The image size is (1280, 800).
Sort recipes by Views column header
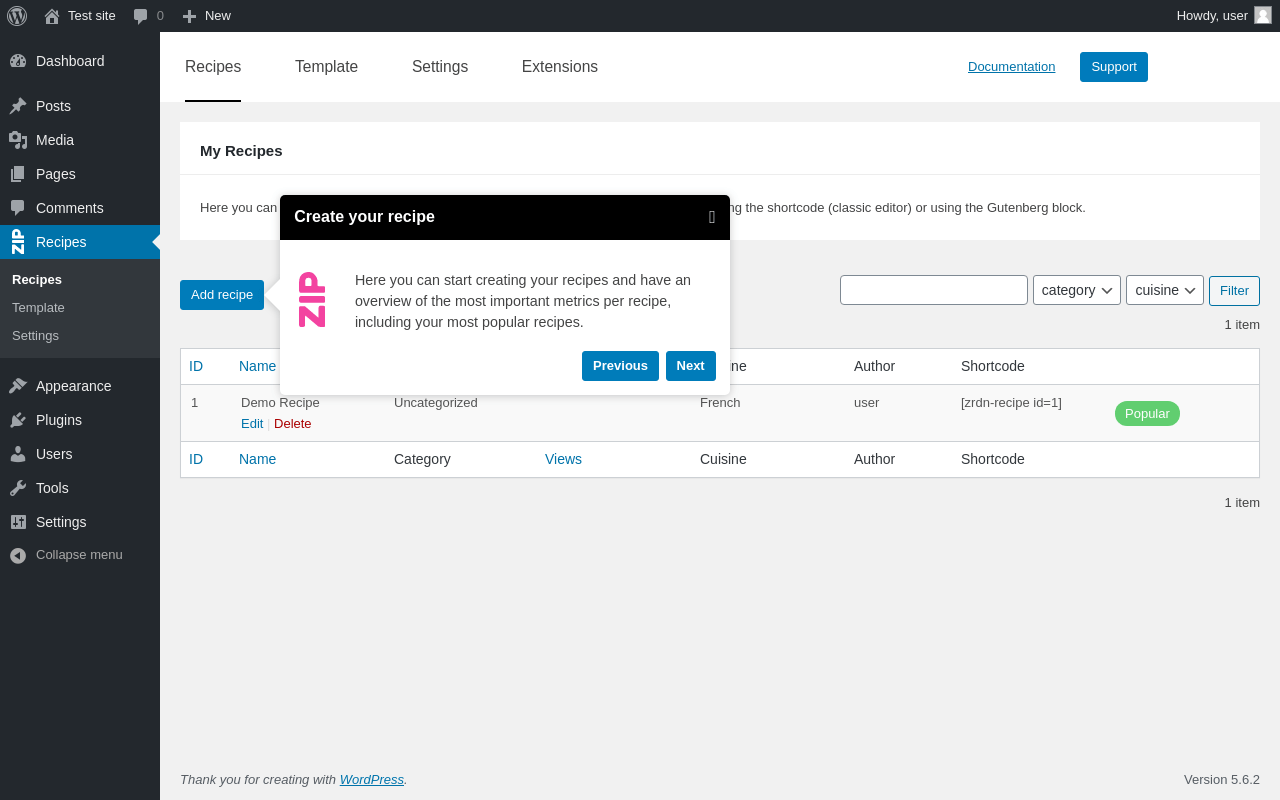[563, 459]
